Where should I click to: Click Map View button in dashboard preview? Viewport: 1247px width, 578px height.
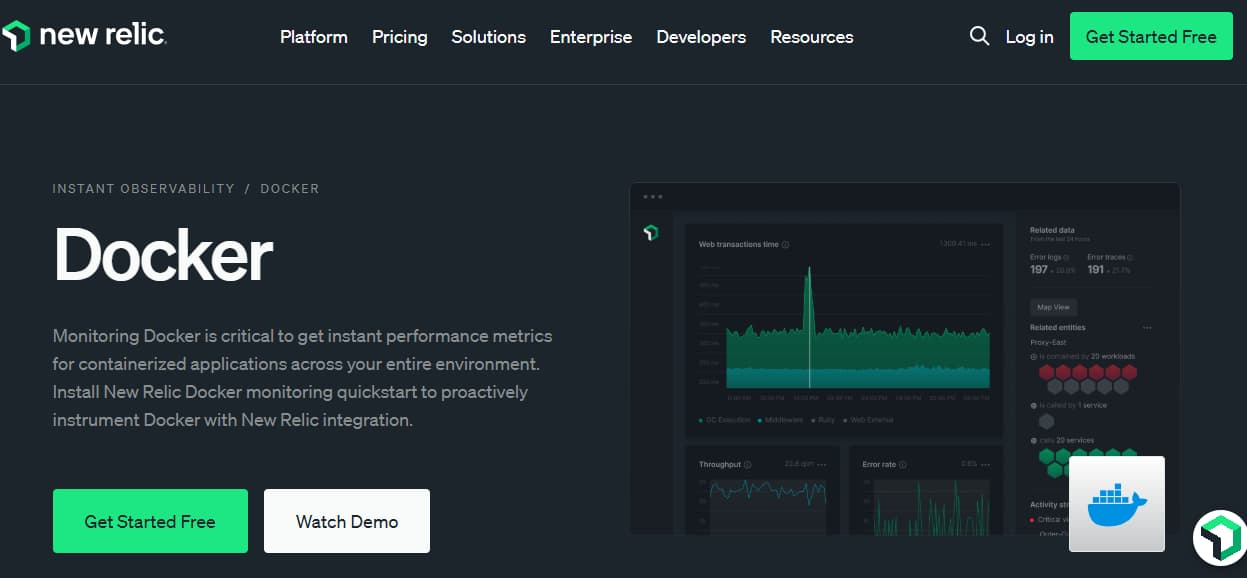click(1053, 307)
